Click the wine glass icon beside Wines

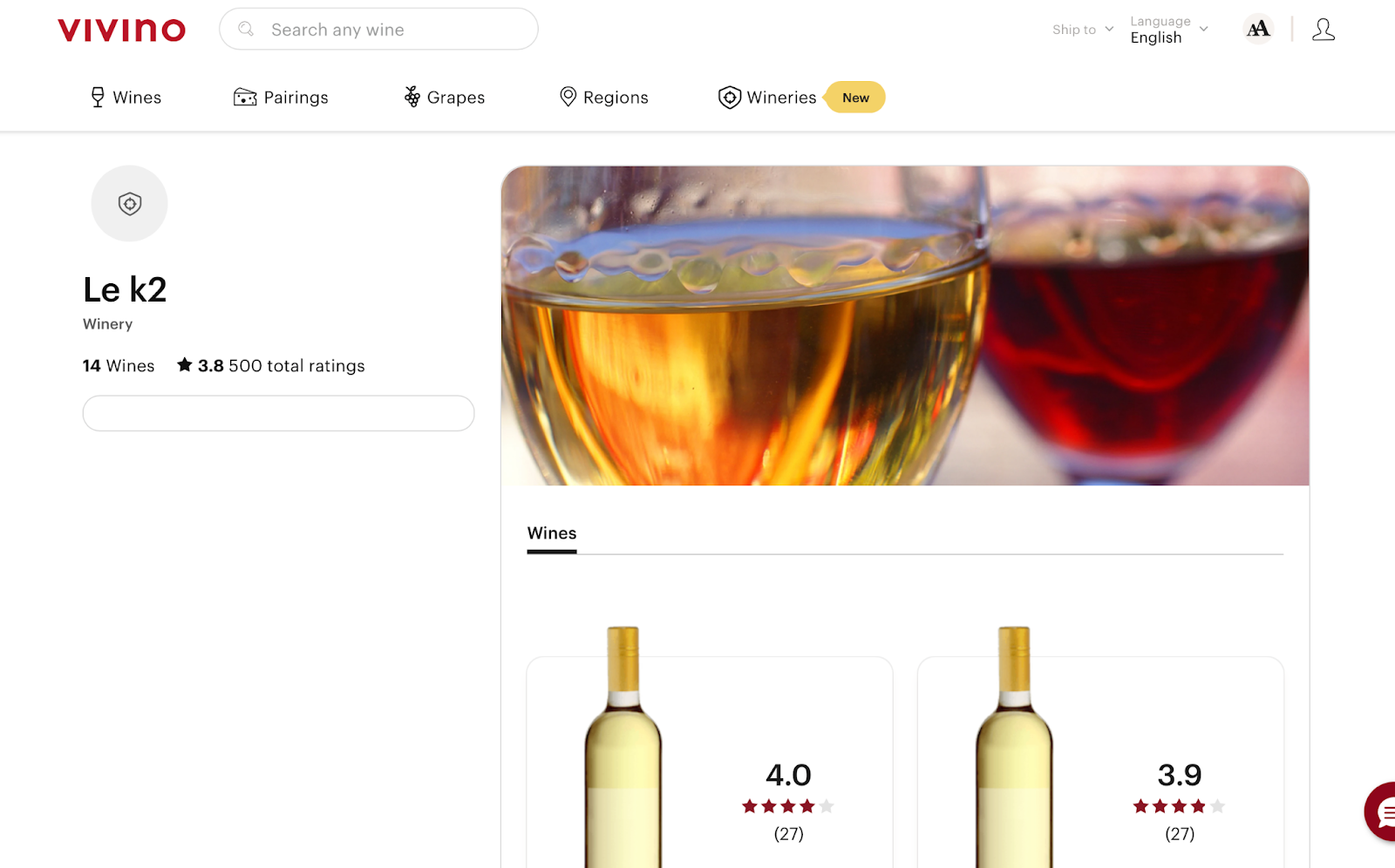(x=98, y=98)
